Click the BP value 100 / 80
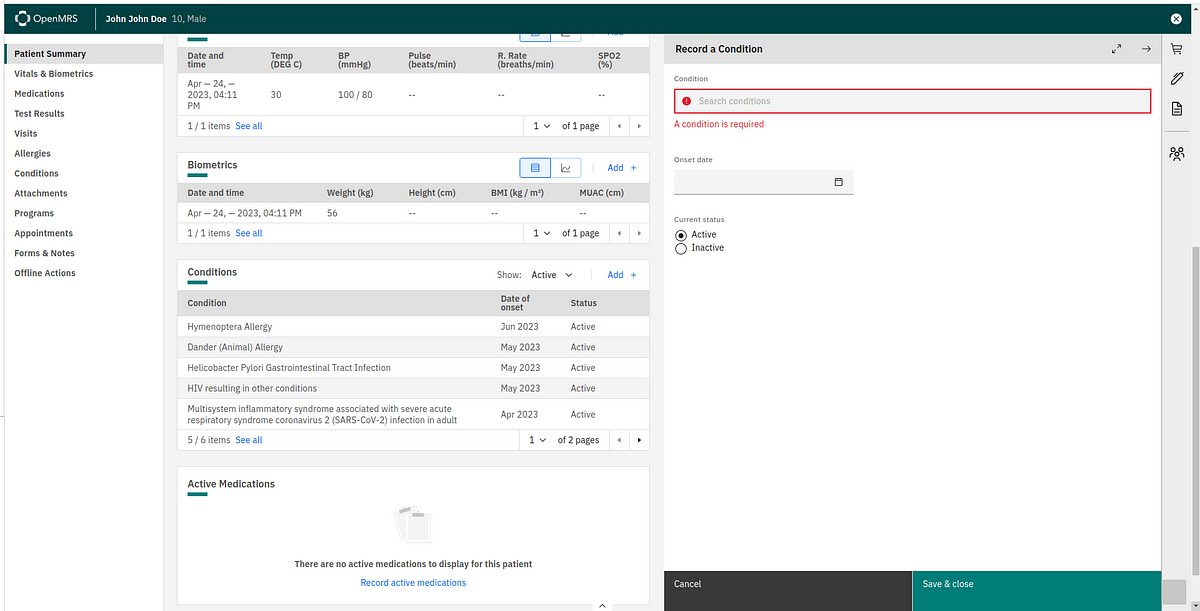This screenshot has width=1200, height=611. (x=356, y=95)
